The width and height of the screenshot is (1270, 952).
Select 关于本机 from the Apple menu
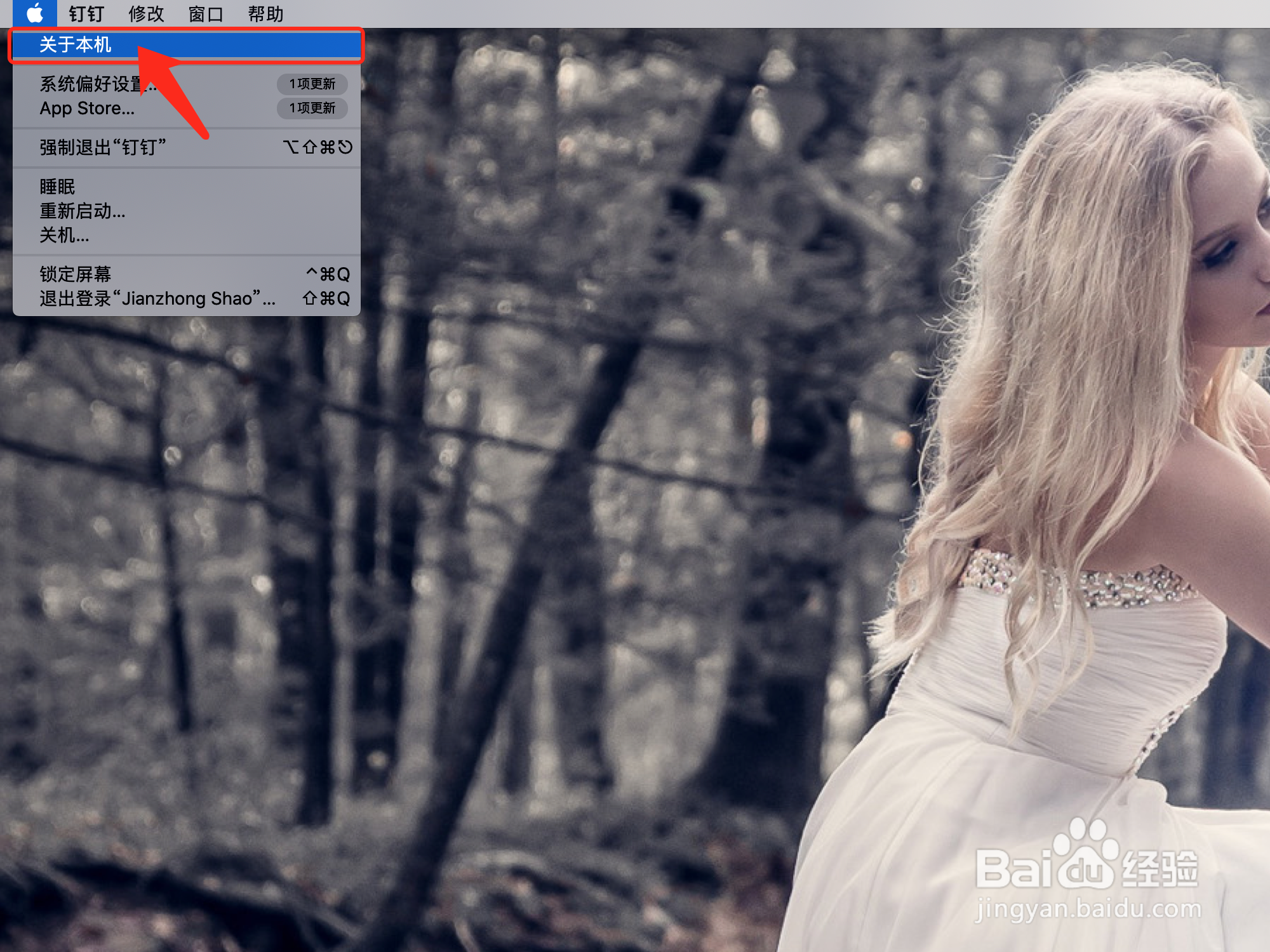76,45
